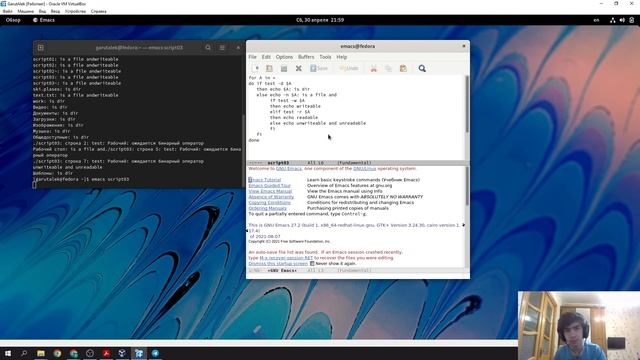Click the New File icon in Emacs toolbar
The width and height of the screenshot is (640, 360).
pyautogui.click(x=256, y=68)
